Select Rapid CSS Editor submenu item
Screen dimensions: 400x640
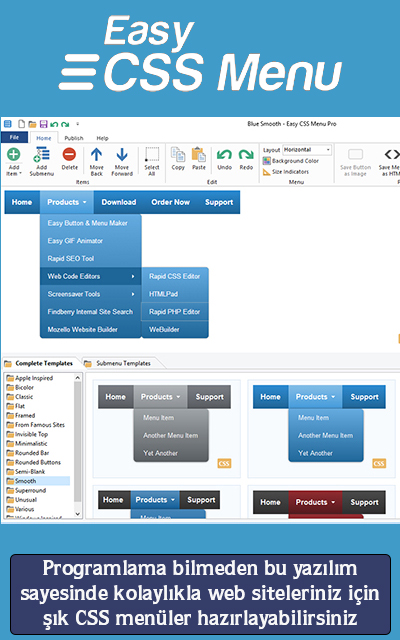(x=175, y=276)
